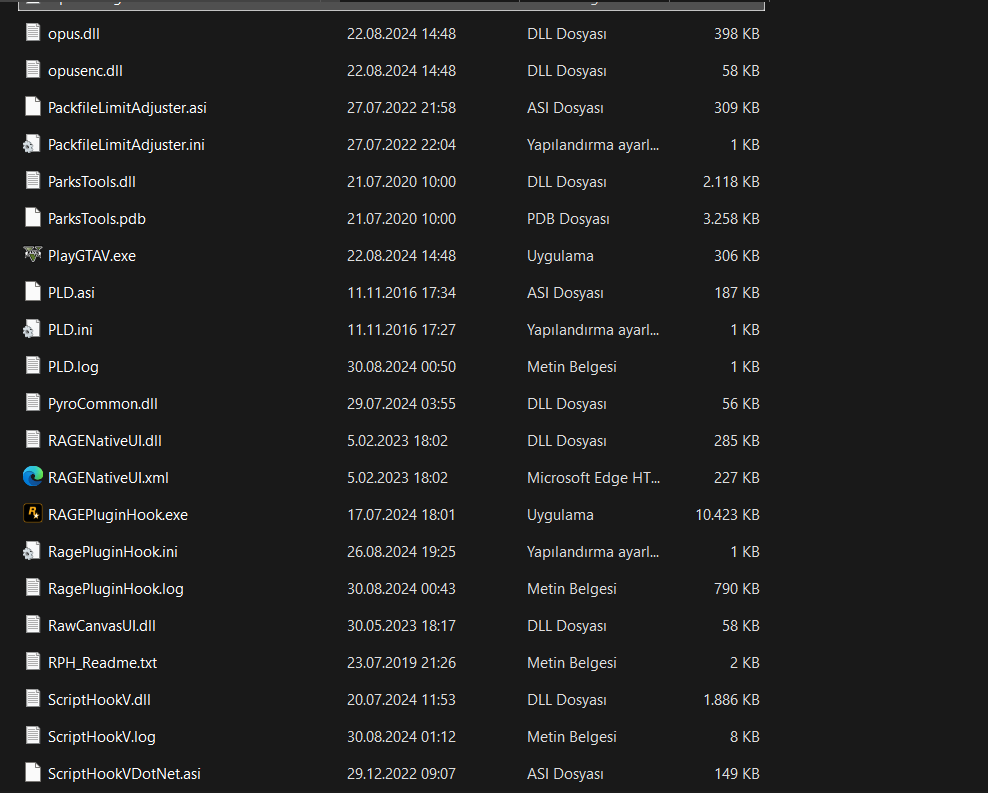Viewport: 988px width, 793px height.
Task: Click the RagePluginHook.ini config file icon
Action: pos(32,551)
